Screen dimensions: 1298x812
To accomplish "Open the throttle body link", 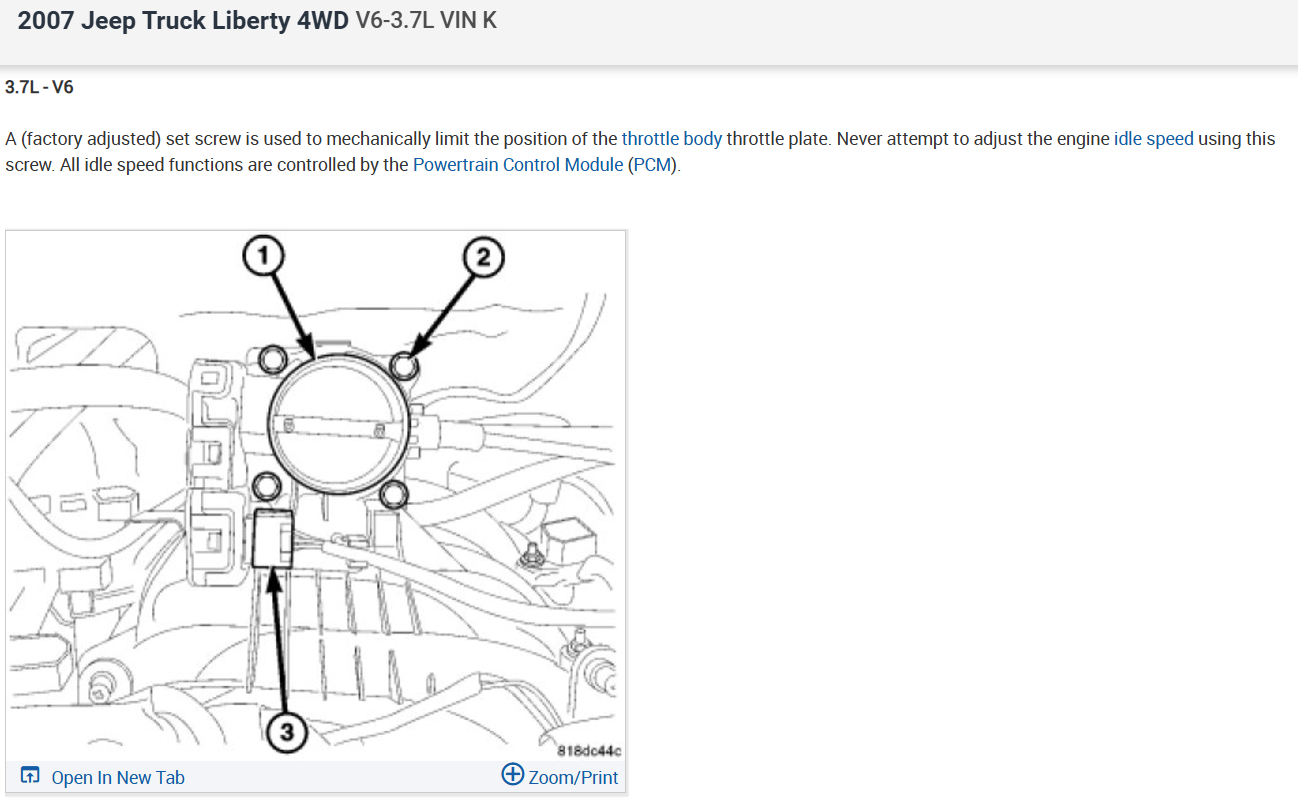I will tap(671, 139).
